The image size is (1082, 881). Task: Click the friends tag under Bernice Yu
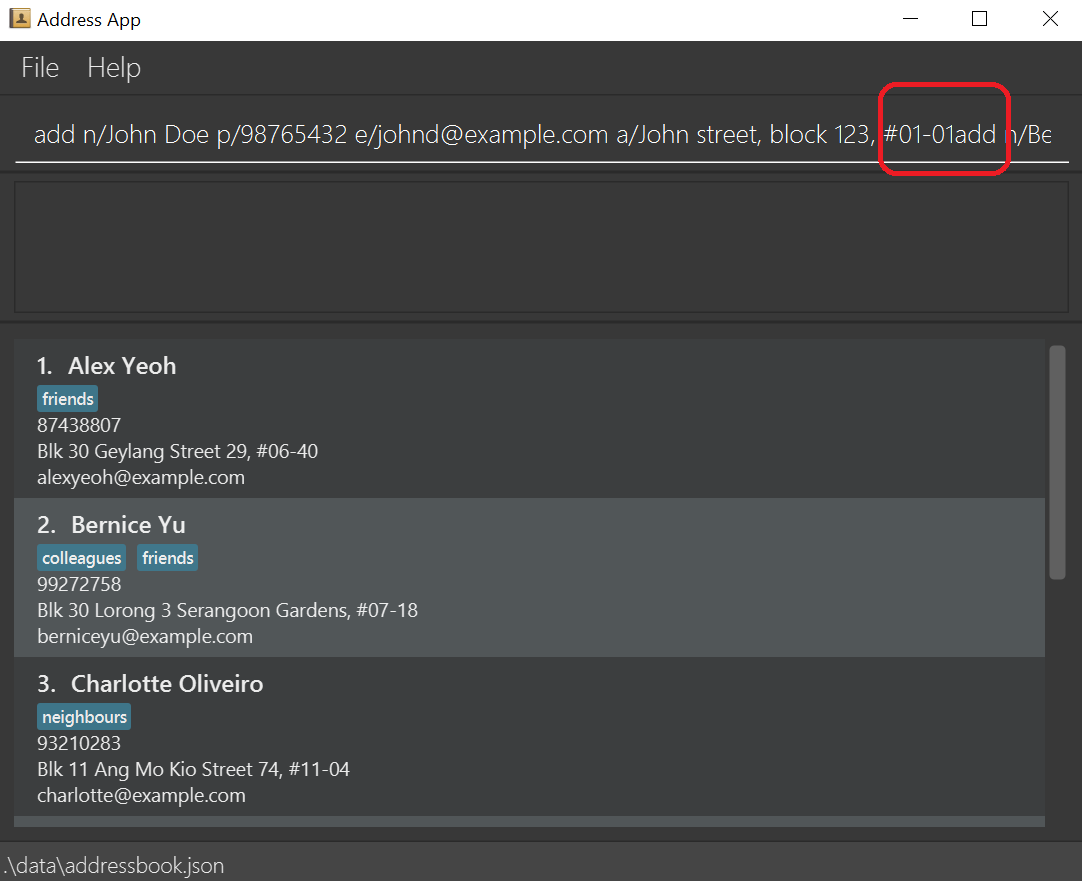pos(168,557)
